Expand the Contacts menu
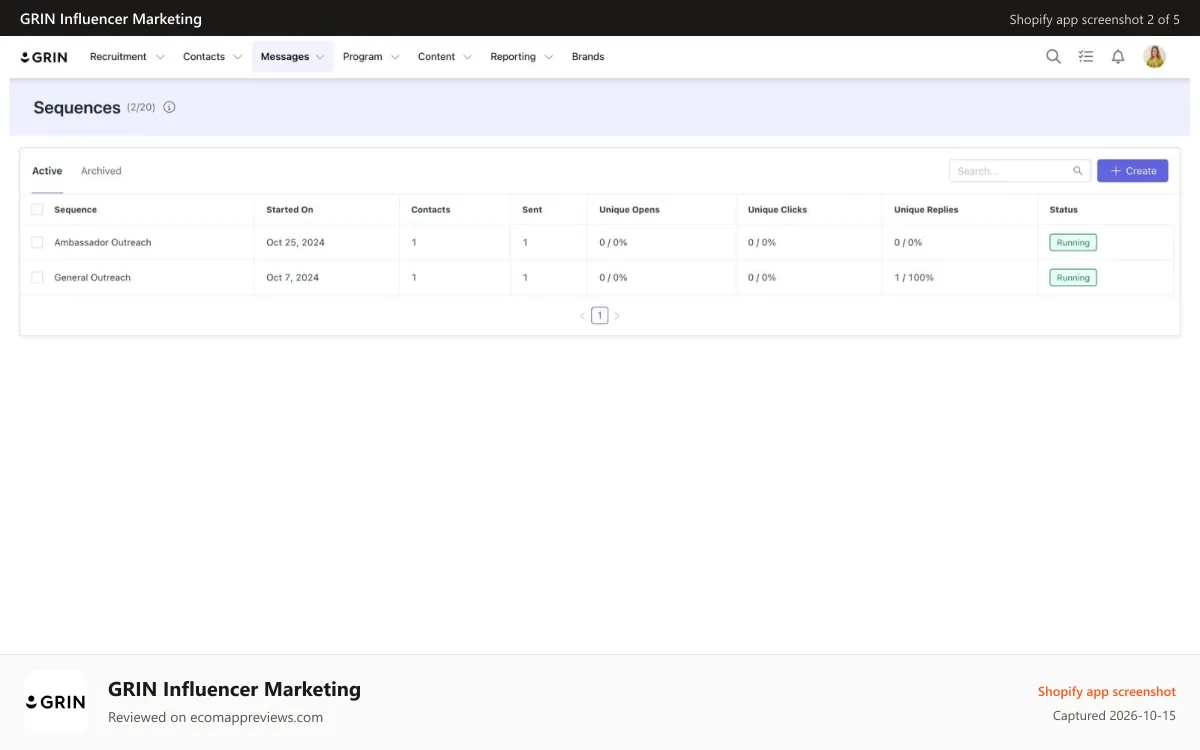Screen dimensions: 1200x750 [212, 57]
